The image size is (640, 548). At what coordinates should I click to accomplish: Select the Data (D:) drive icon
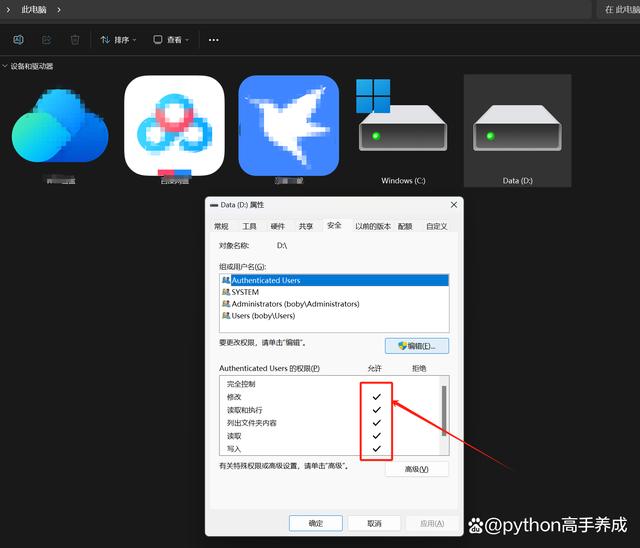coord(517,130)
